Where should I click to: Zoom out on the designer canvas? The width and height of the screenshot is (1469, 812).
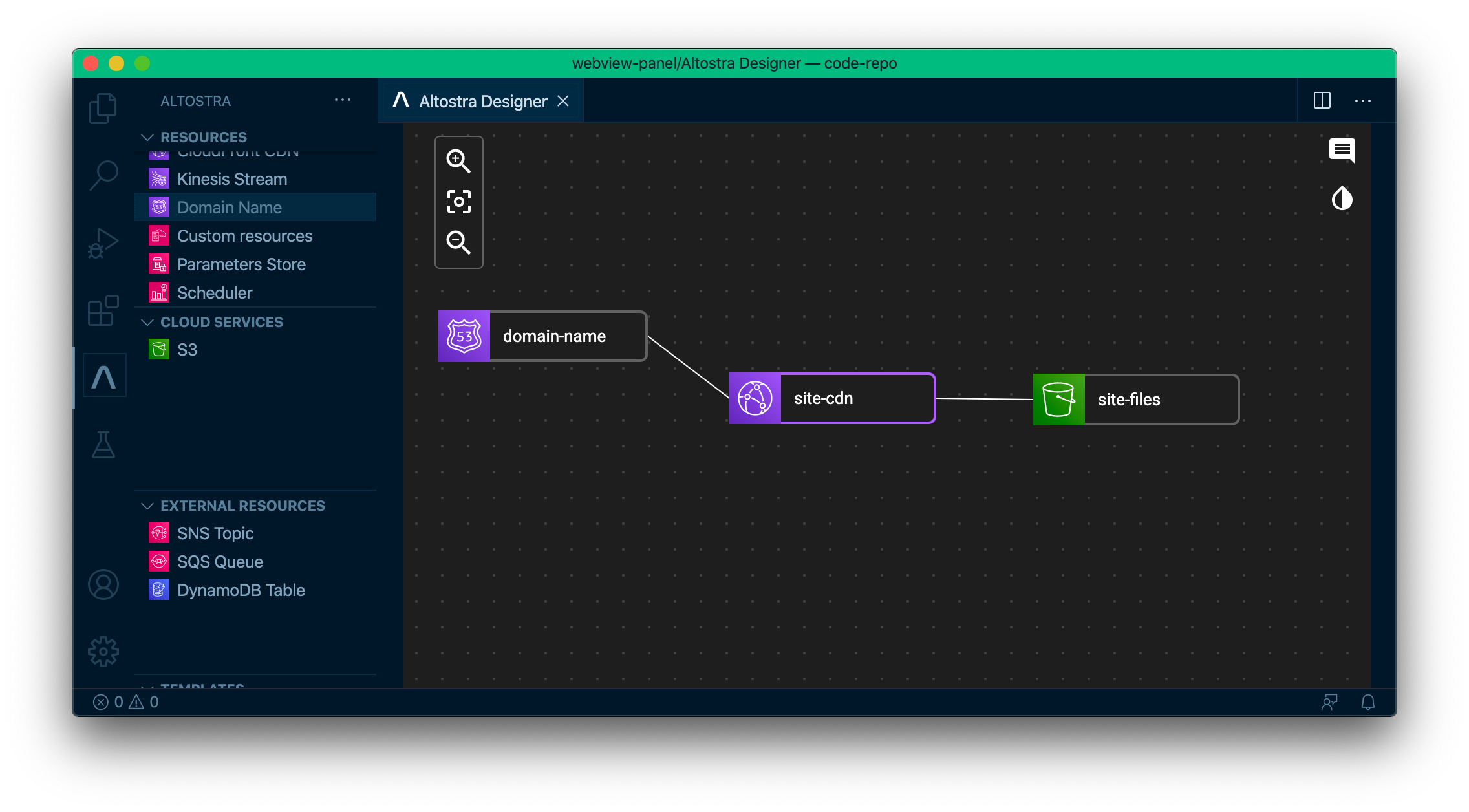[x=458, y=242]
